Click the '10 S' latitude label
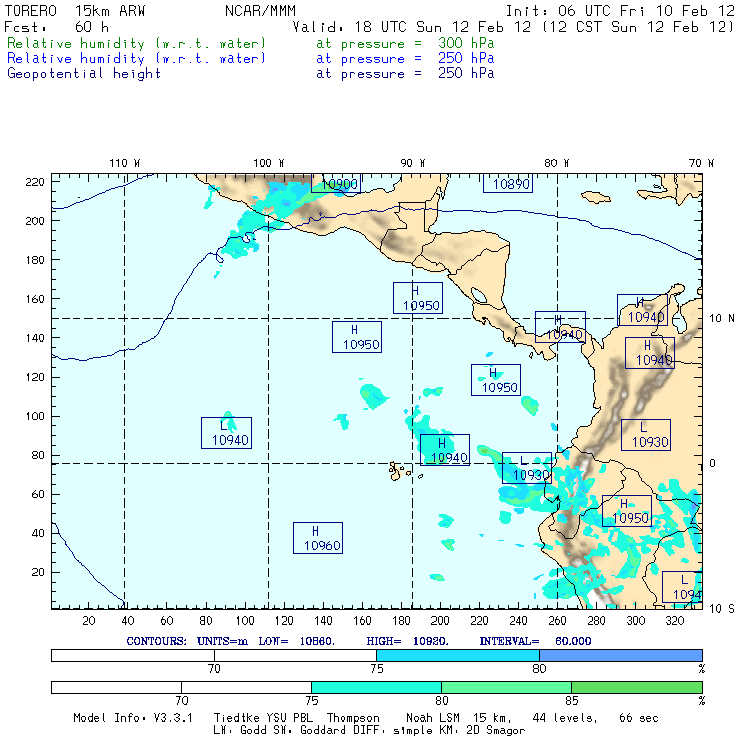740x740 pixels. 722,609
